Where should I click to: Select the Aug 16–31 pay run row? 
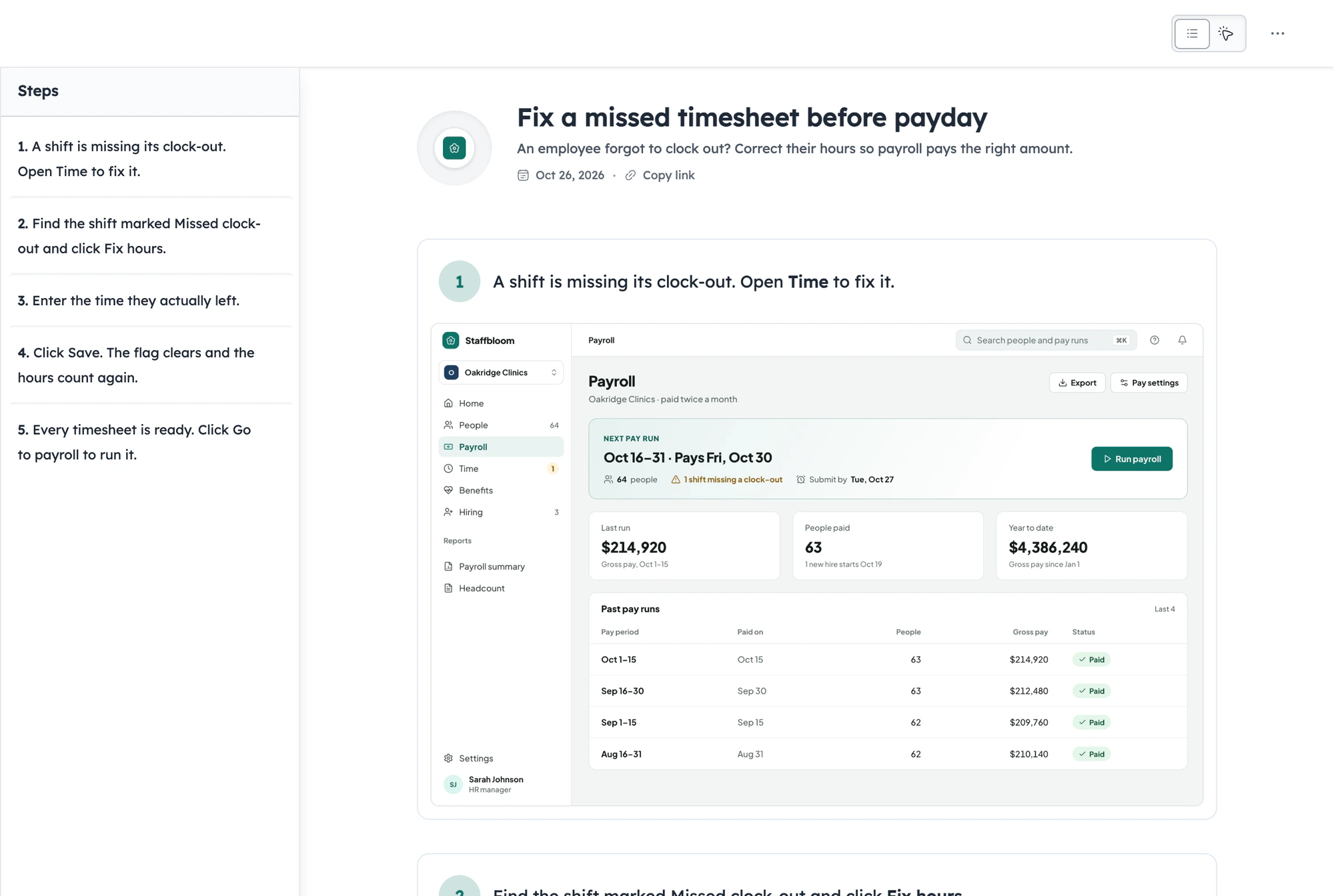pos(888,754)
